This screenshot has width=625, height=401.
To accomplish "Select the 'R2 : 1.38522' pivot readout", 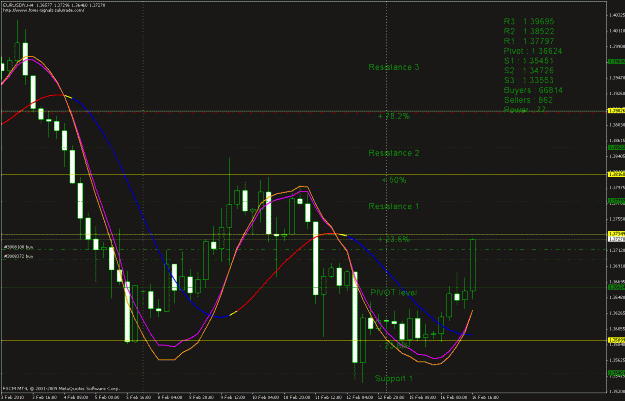I will 529,31.
